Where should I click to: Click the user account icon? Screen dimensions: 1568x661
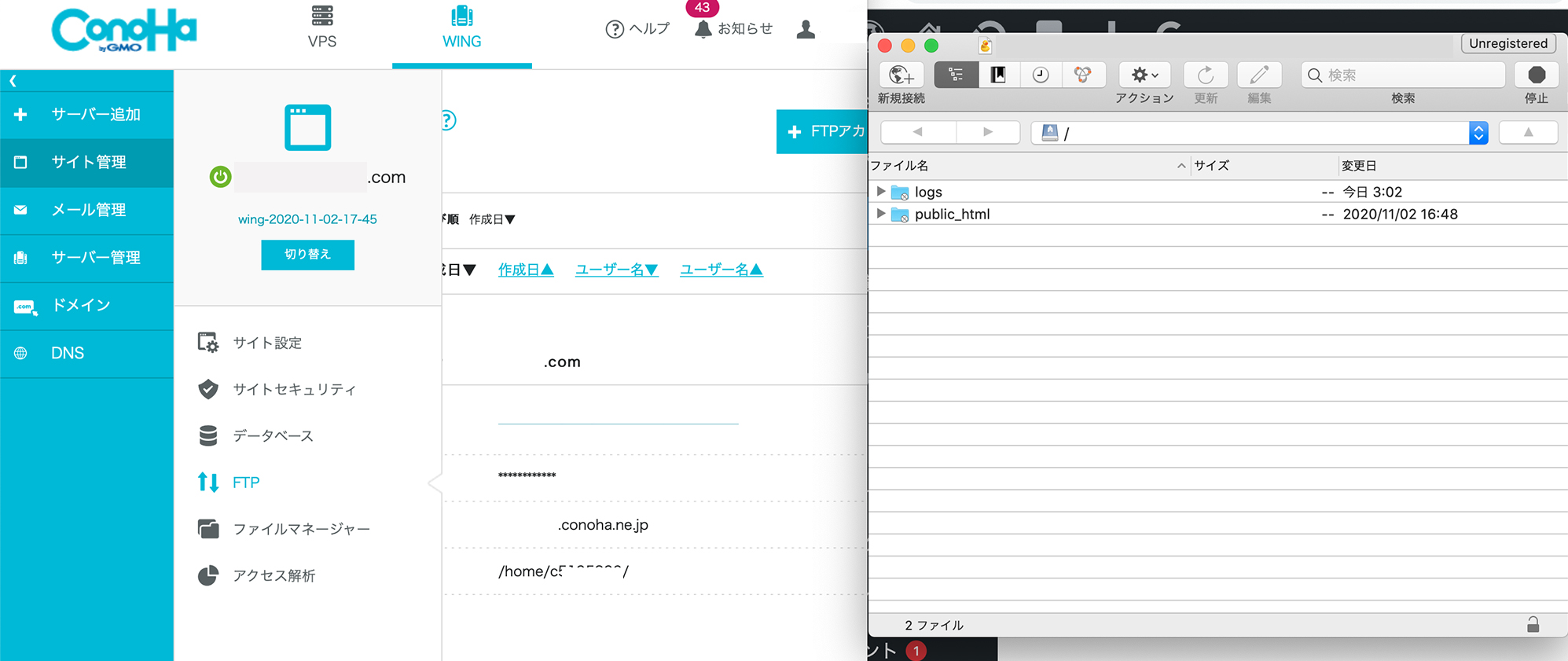806,29
